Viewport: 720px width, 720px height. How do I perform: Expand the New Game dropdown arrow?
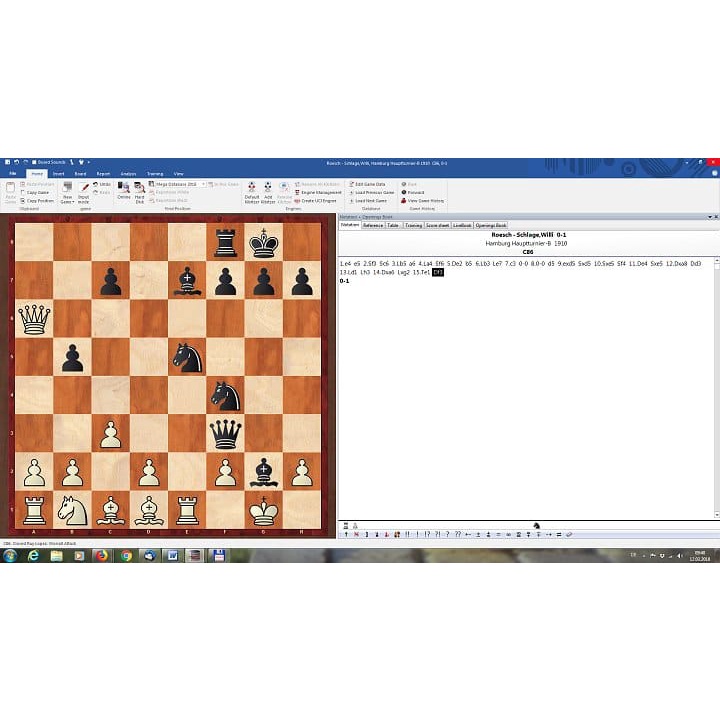click(73, 202)
